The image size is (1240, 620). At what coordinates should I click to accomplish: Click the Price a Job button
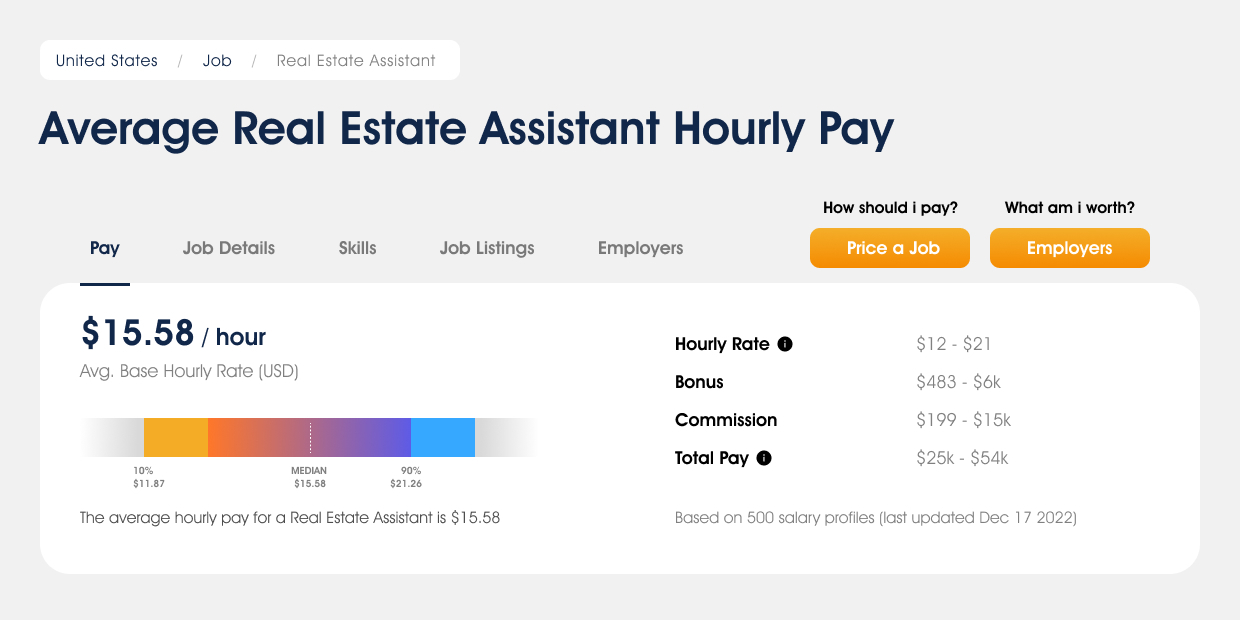click(x=889, y=248)
